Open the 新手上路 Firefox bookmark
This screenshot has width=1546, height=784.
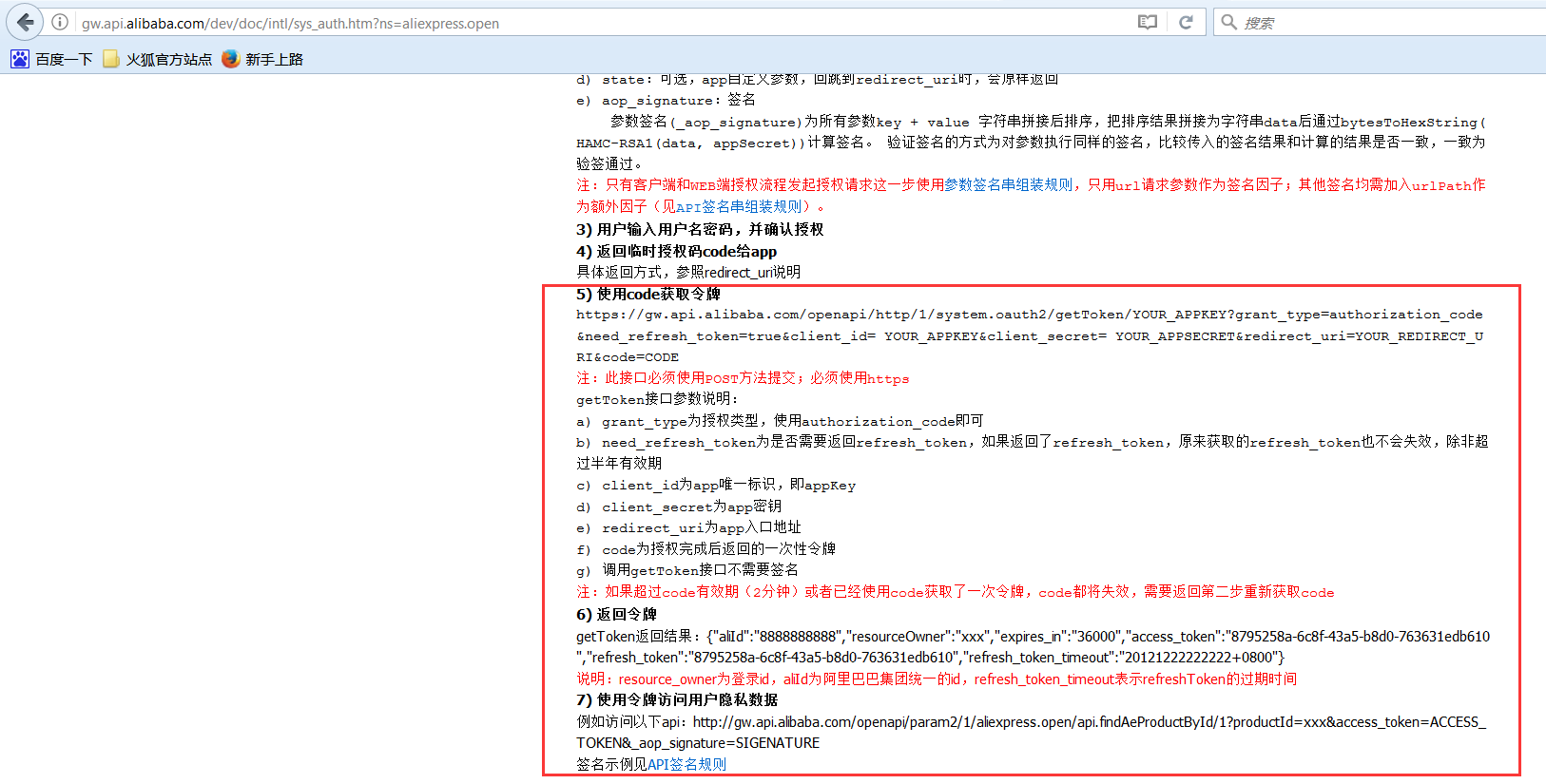262,59
